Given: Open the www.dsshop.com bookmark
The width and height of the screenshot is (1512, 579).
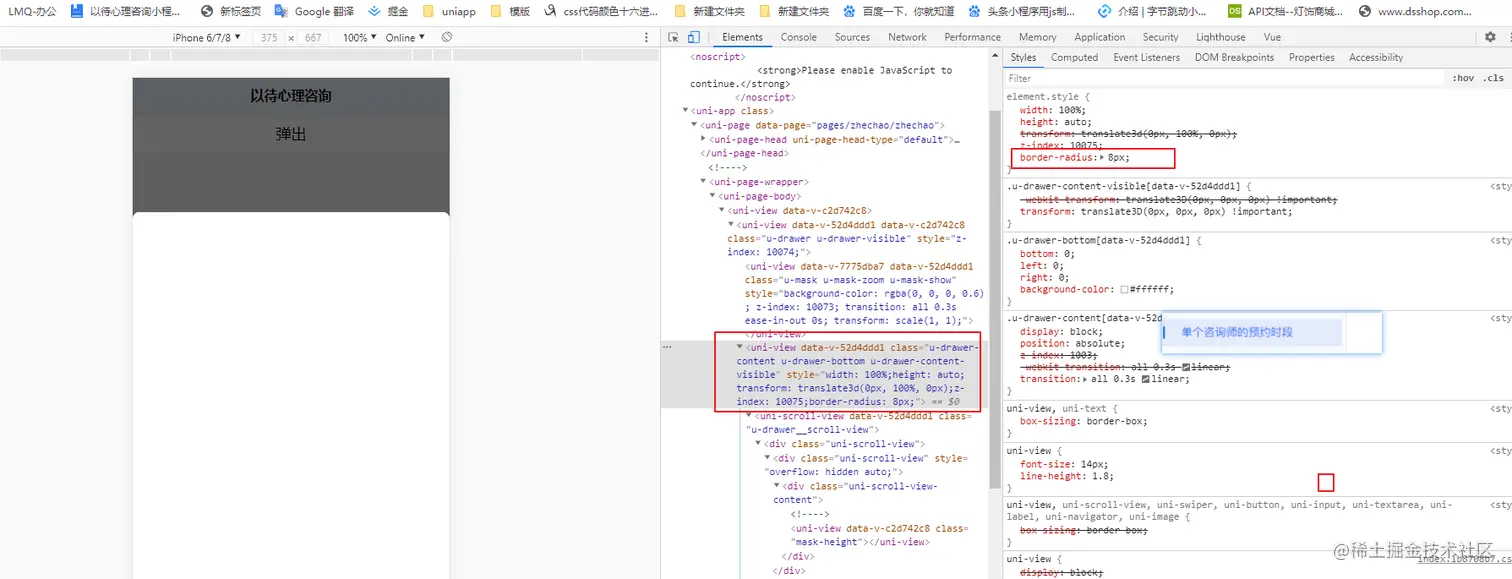Looking at the screenshot, I should [1414, 12].
